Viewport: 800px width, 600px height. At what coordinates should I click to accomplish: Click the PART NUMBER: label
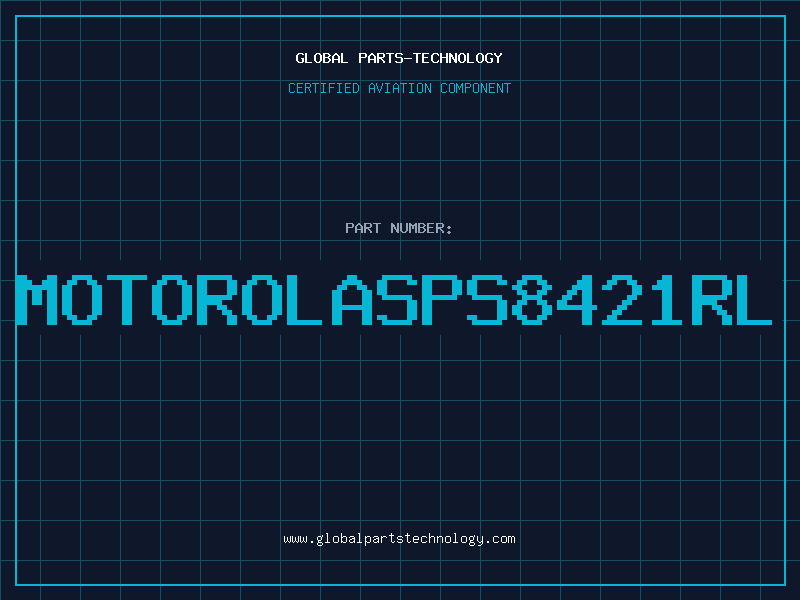tap(399, 228)
